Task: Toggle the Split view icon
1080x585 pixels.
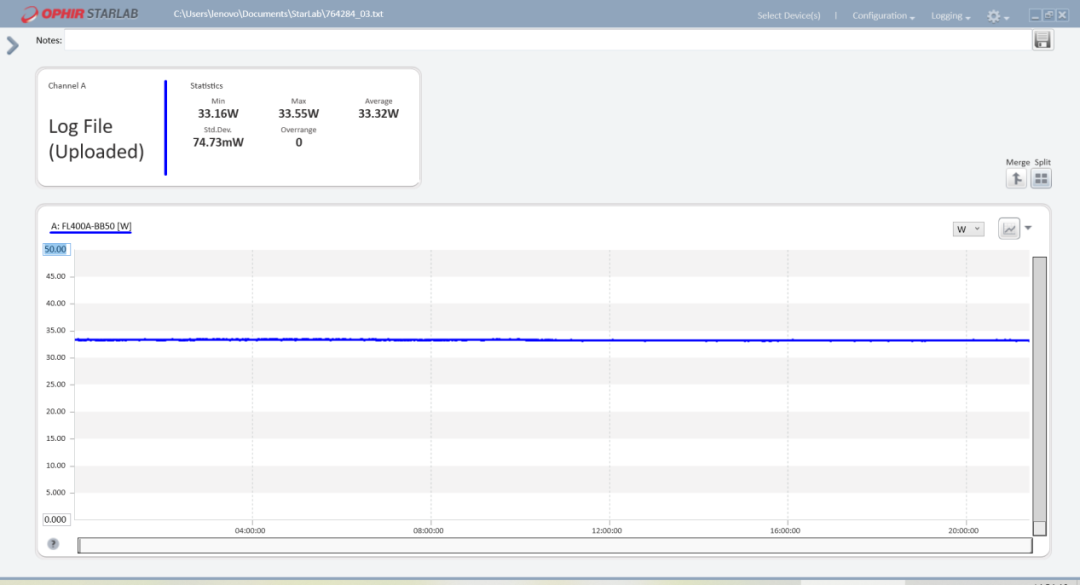Action: coord(1041,179)
